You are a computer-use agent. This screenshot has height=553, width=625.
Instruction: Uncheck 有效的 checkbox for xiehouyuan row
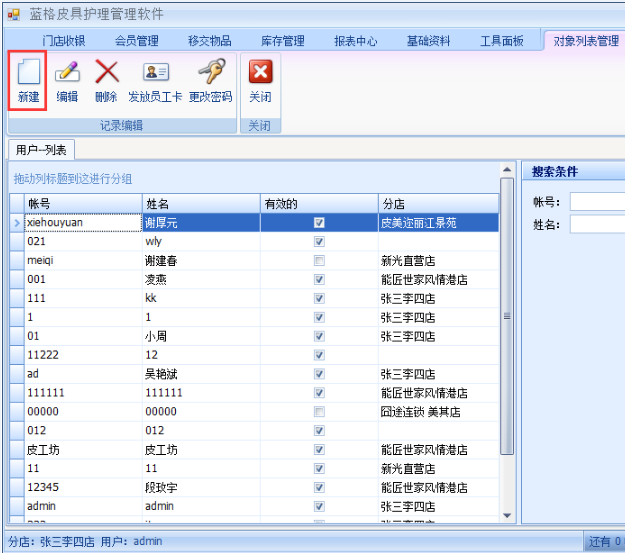319,223
